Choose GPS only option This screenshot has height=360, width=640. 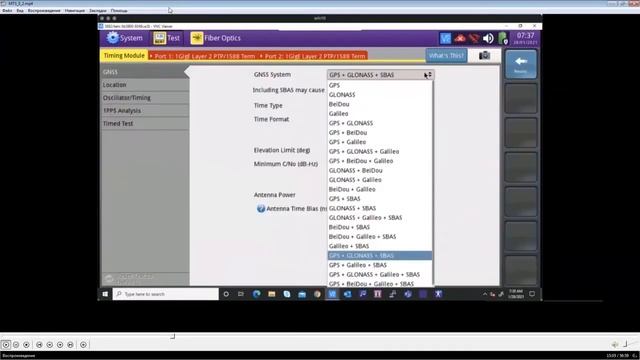click(380, 85)
